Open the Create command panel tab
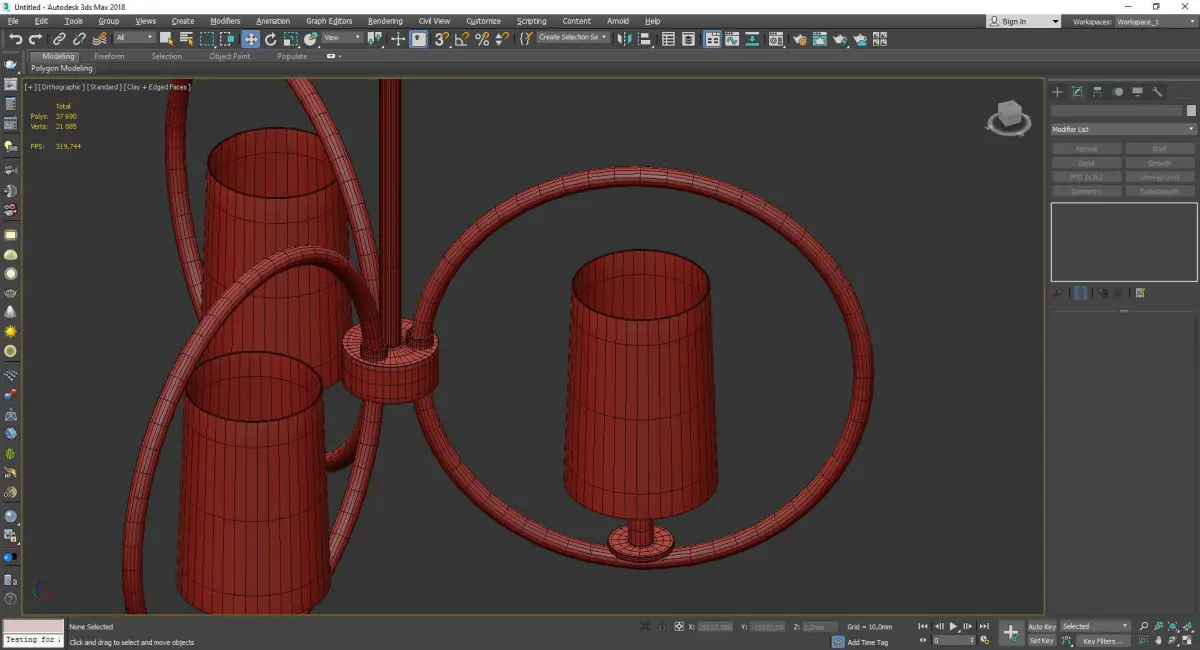This screenshot has width=1200, height=650. tap(1058, 92)
